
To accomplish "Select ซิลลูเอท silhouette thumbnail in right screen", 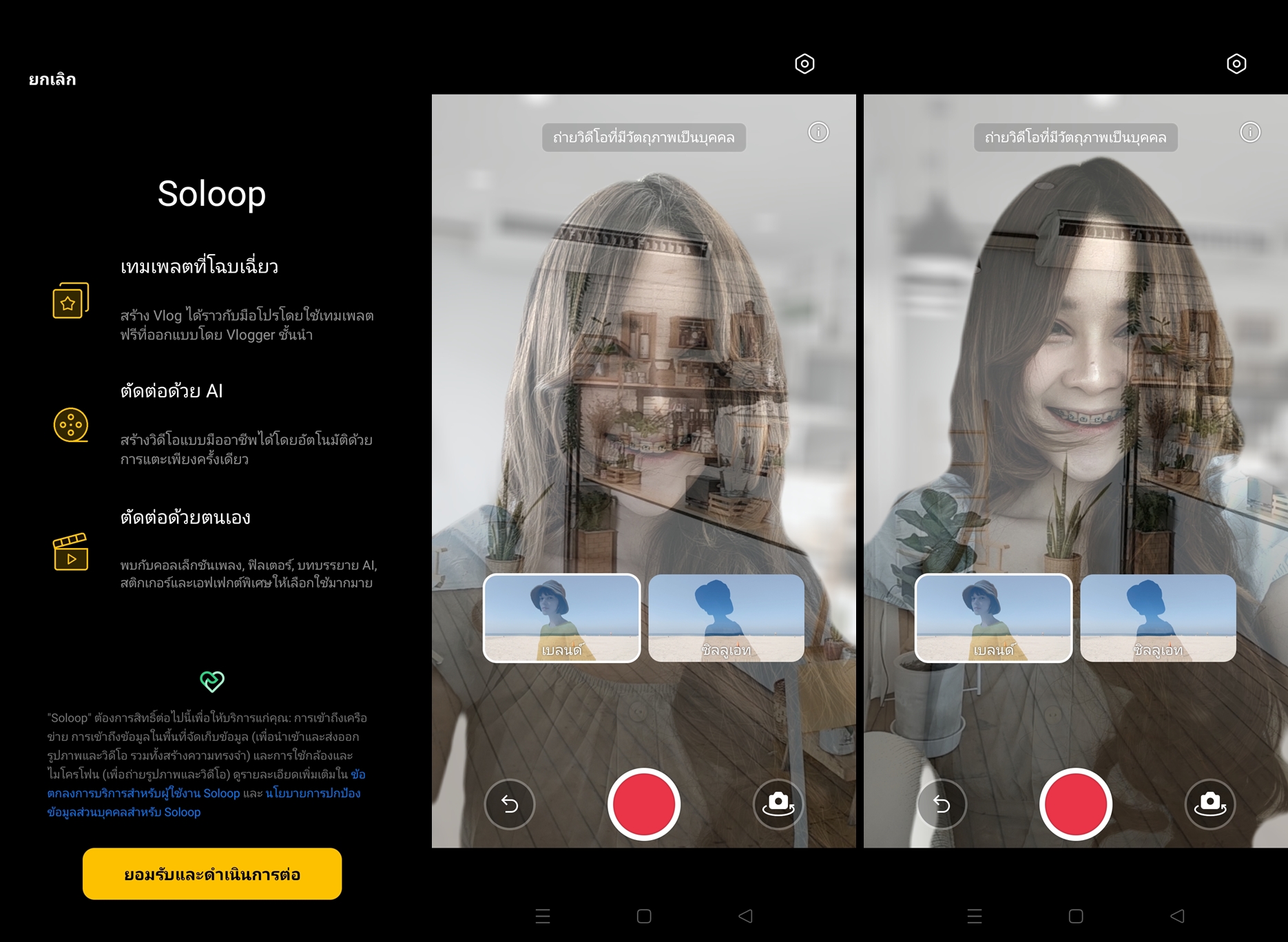I will tap(1158, 618).
